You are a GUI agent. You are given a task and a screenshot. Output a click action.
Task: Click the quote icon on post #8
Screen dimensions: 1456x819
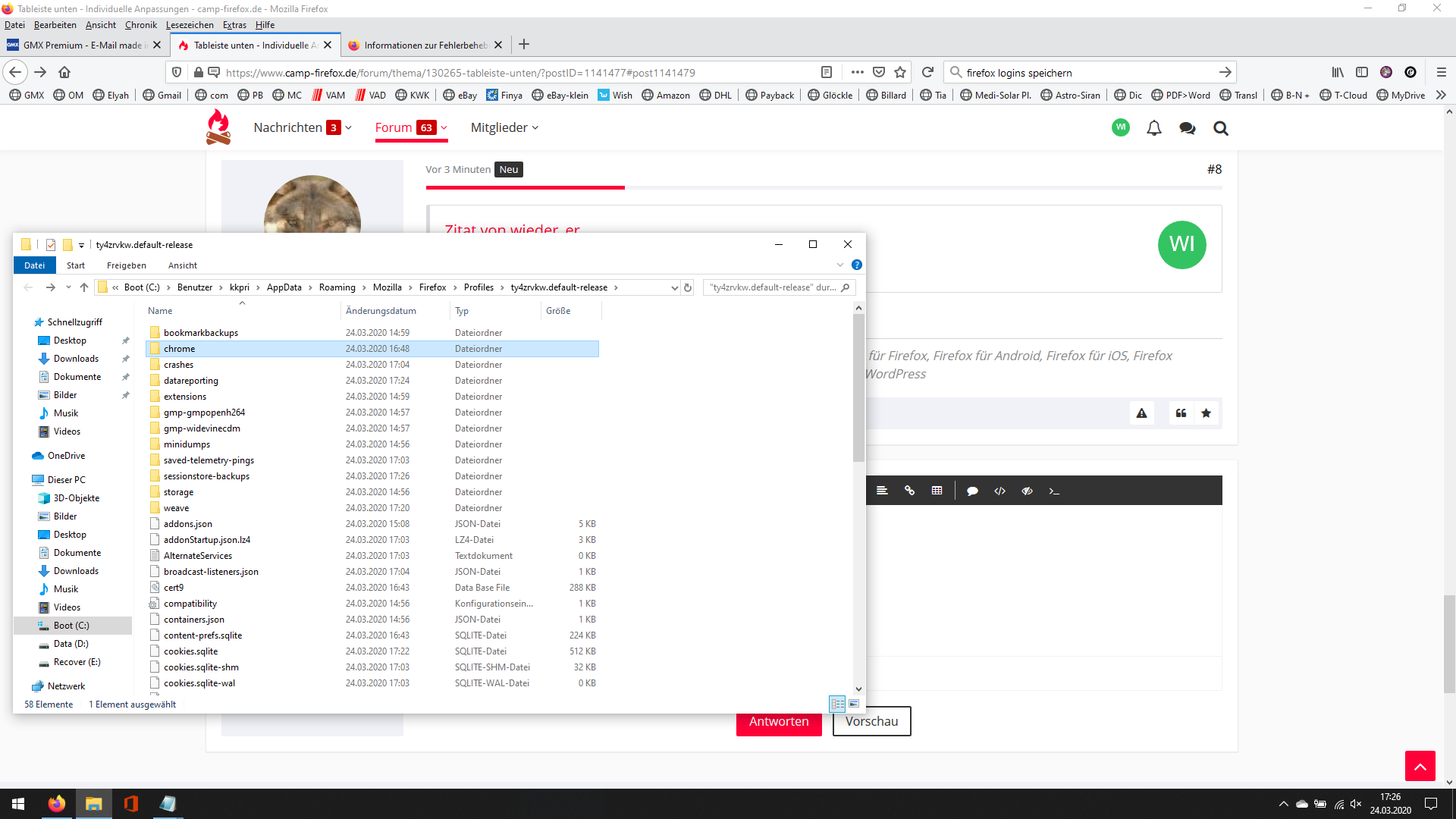[x=1181, y=413]
